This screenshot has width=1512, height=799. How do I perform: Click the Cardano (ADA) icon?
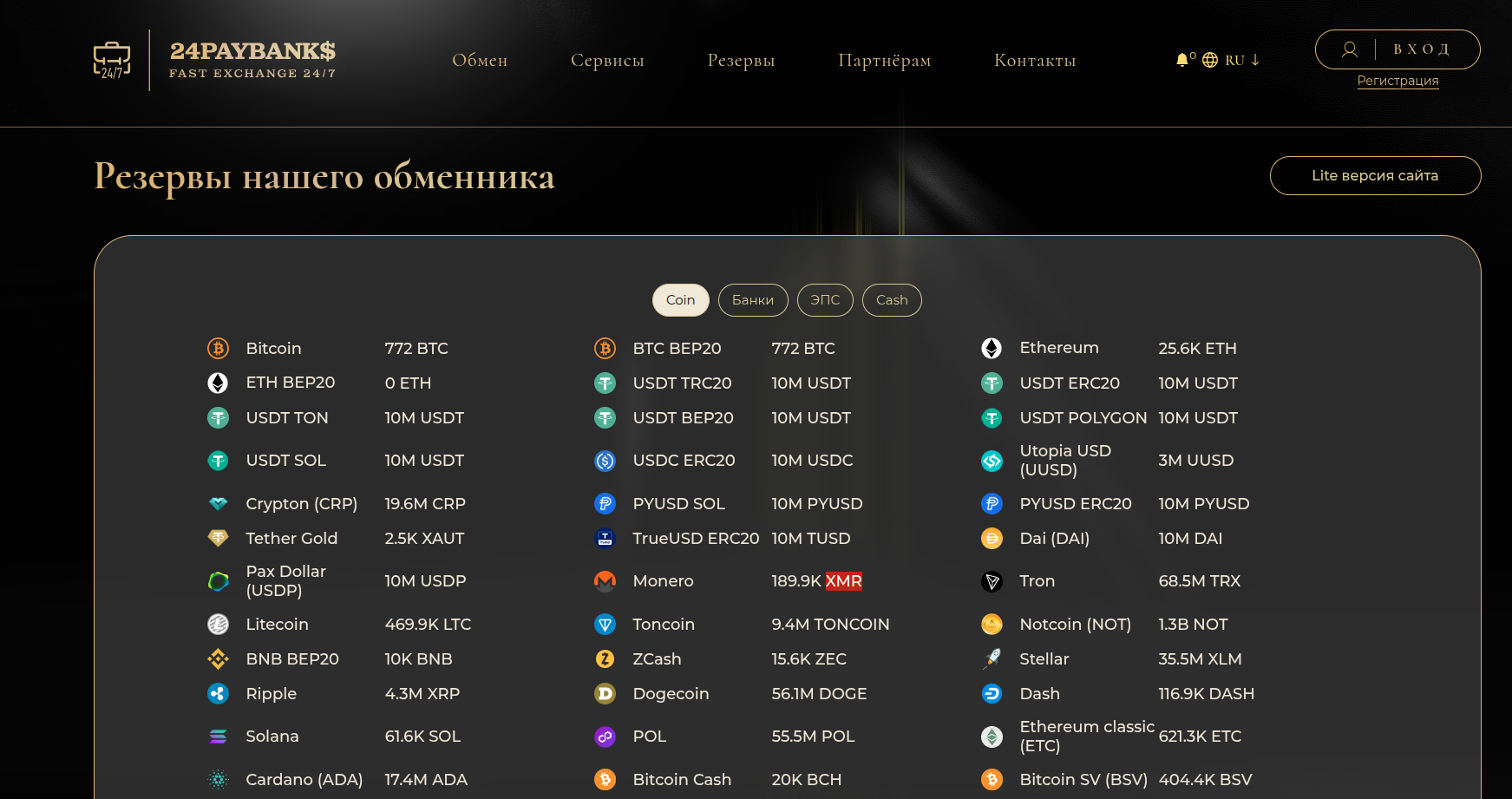pos(218,780)
